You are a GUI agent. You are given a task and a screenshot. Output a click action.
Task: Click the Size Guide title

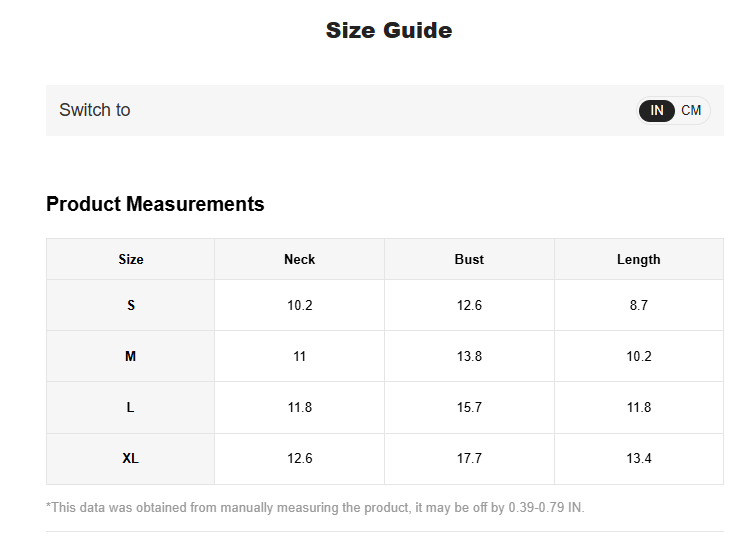389,30
